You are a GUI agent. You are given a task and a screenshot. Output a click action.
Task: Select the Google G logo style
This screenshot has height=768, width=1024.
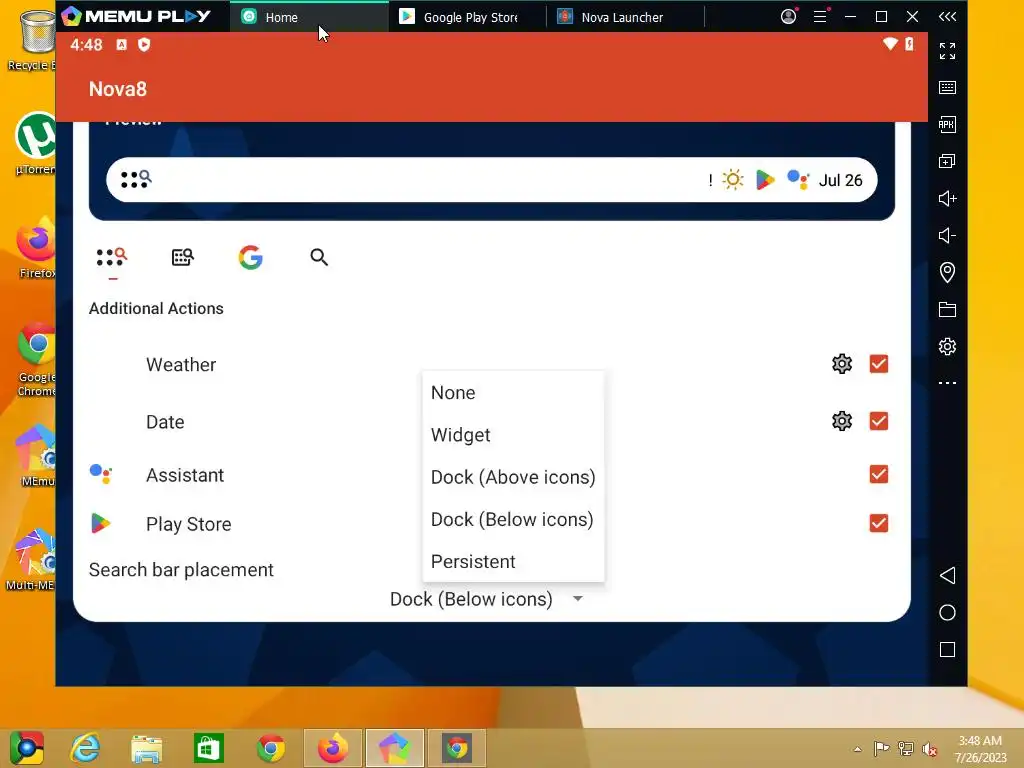tap(251, 257)
